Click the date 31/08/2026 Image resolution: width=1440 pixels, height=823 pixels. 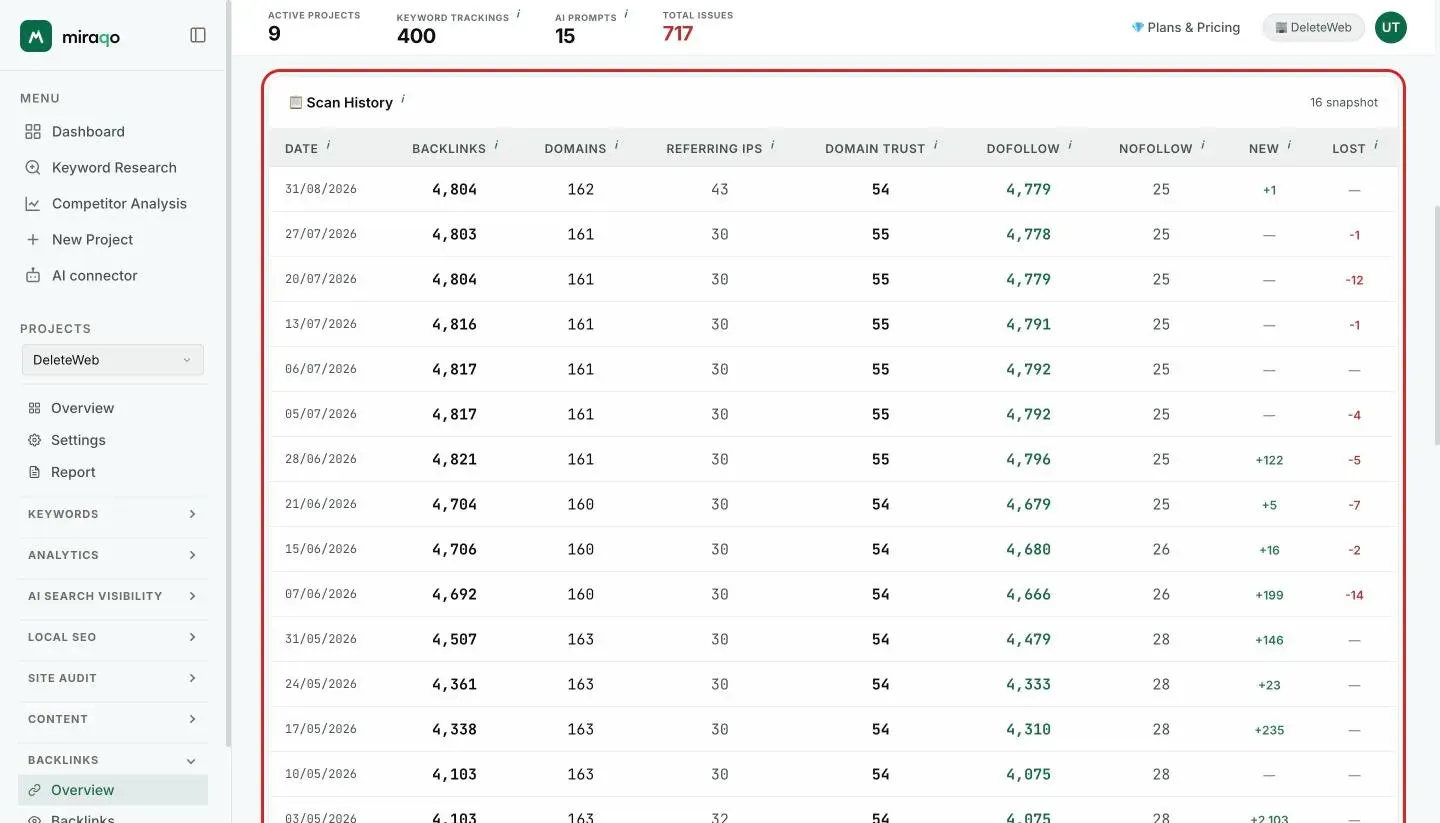pos(321,189)
